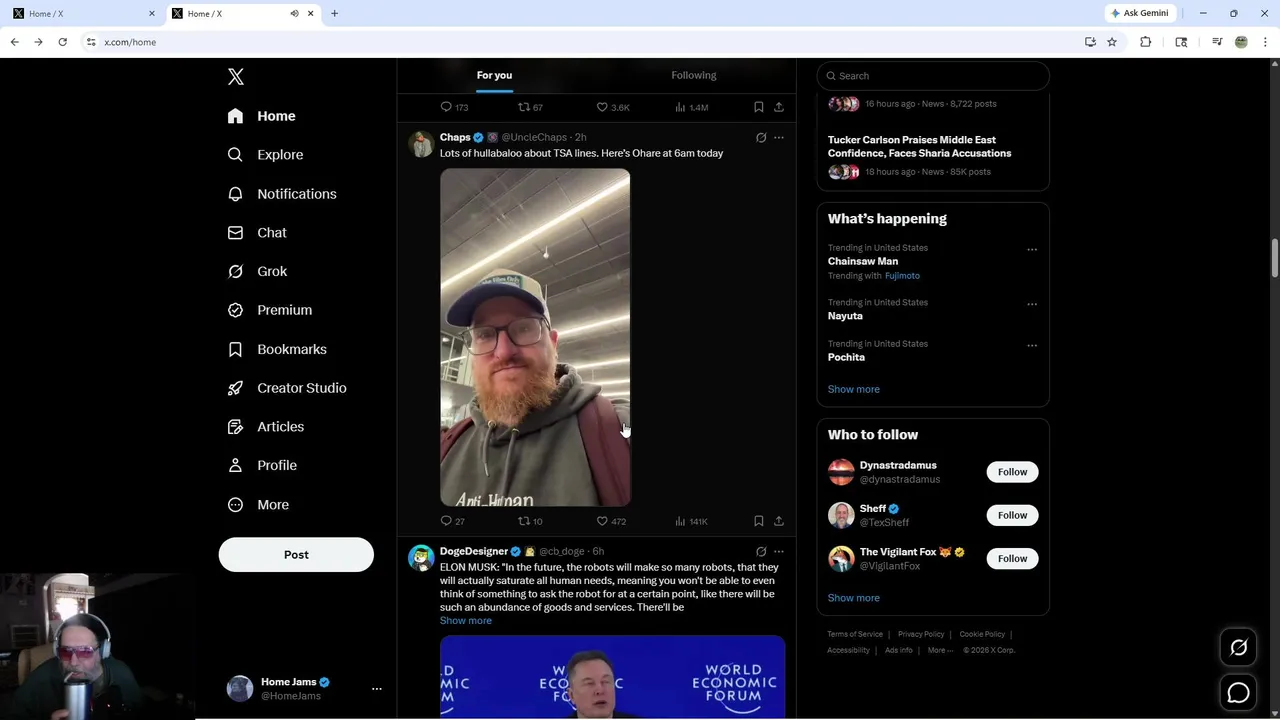Viewport: 1280px width, 720px height.
Task: Open floating chat messages button
Action: pyautogui.click(x=1238, y=692)
